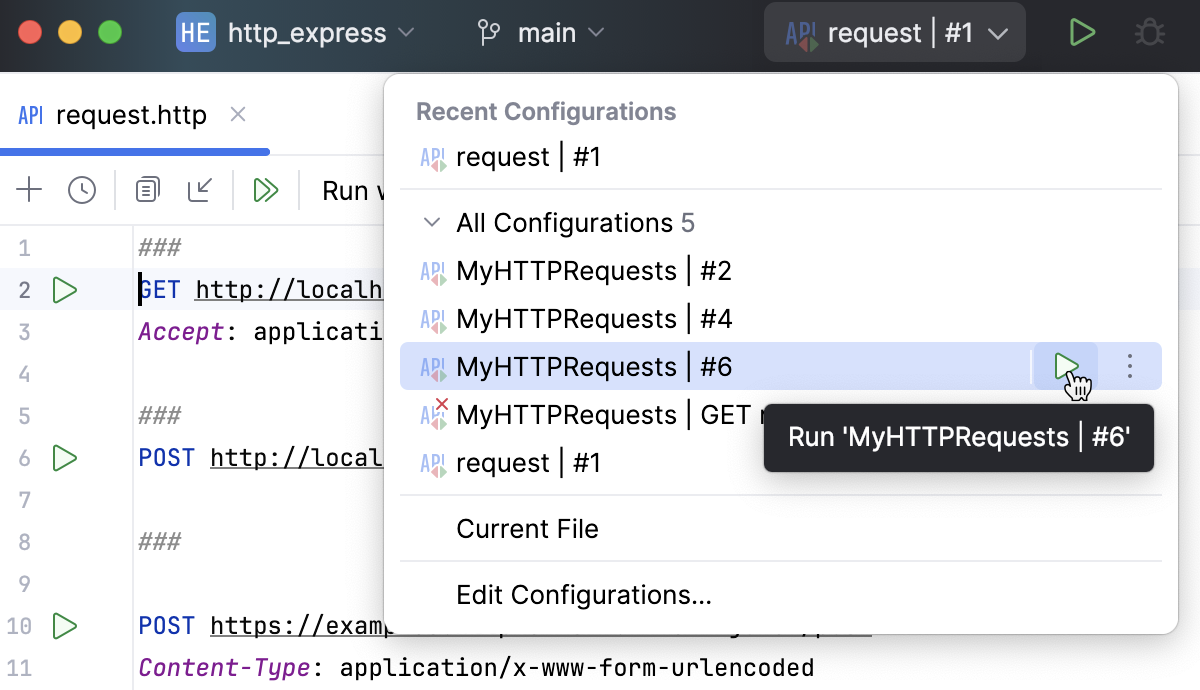The height and width of the screenshot is (690, 1200).
Task: Run 'MyHTTPRequests | #6' configuration
Action: coord(1065,366)
